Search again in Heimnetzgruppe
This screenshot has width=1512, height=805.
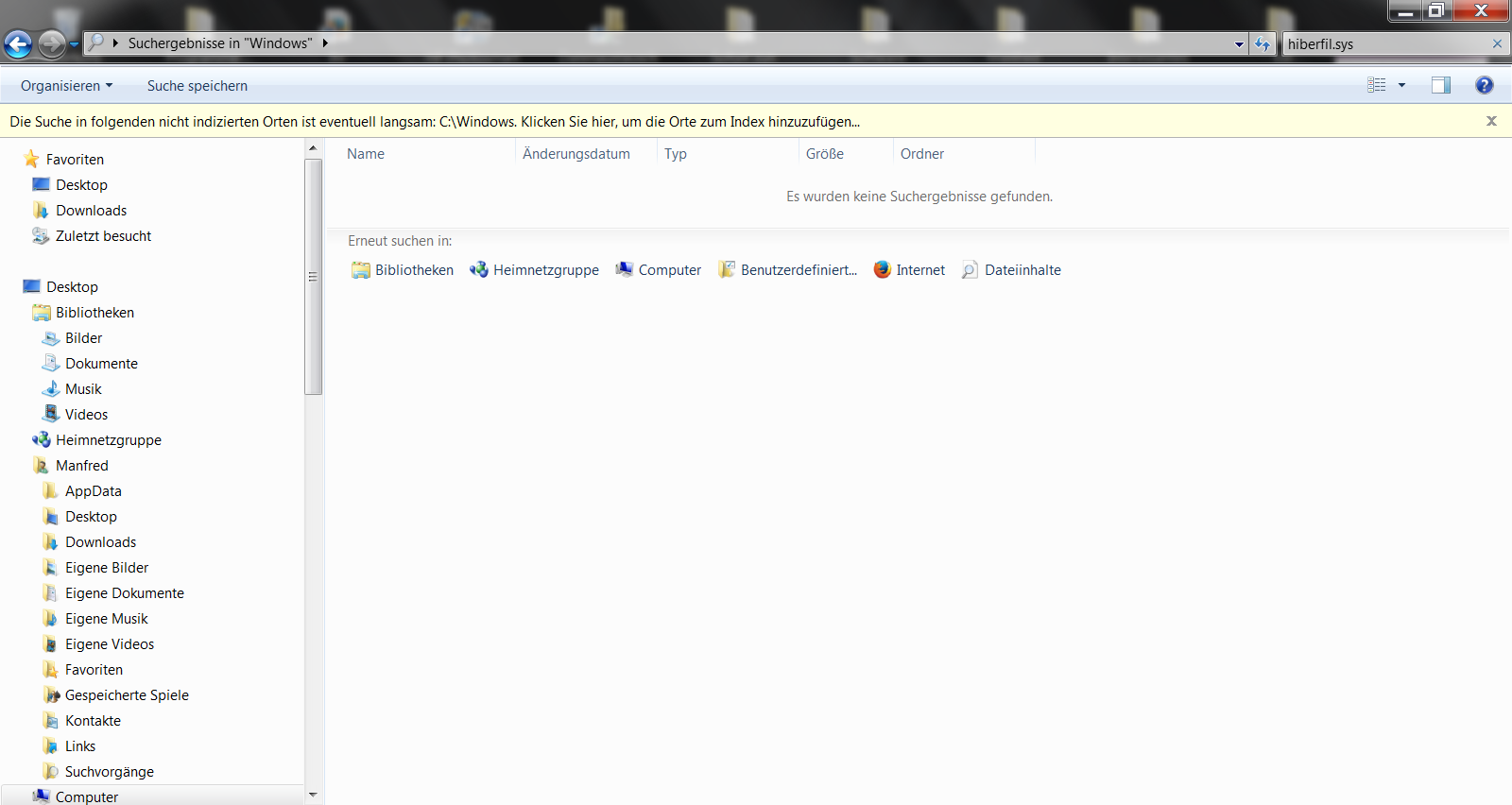534,270
